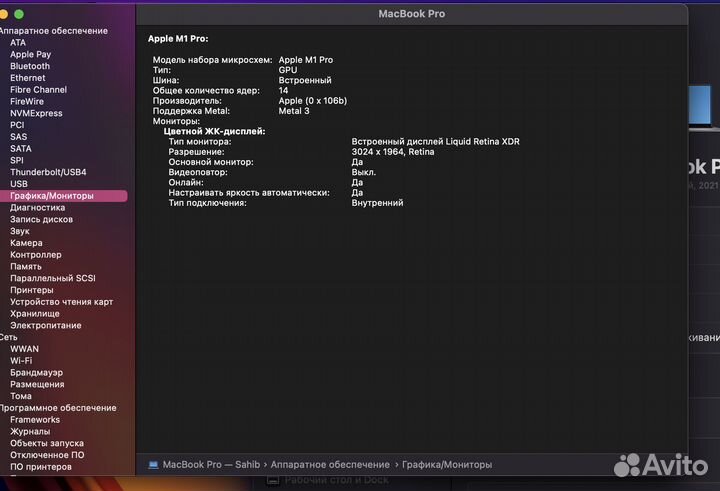Viewport: 720px width, 491px height.
Task: Click the total core count value 14
Action: coord(283,90)
